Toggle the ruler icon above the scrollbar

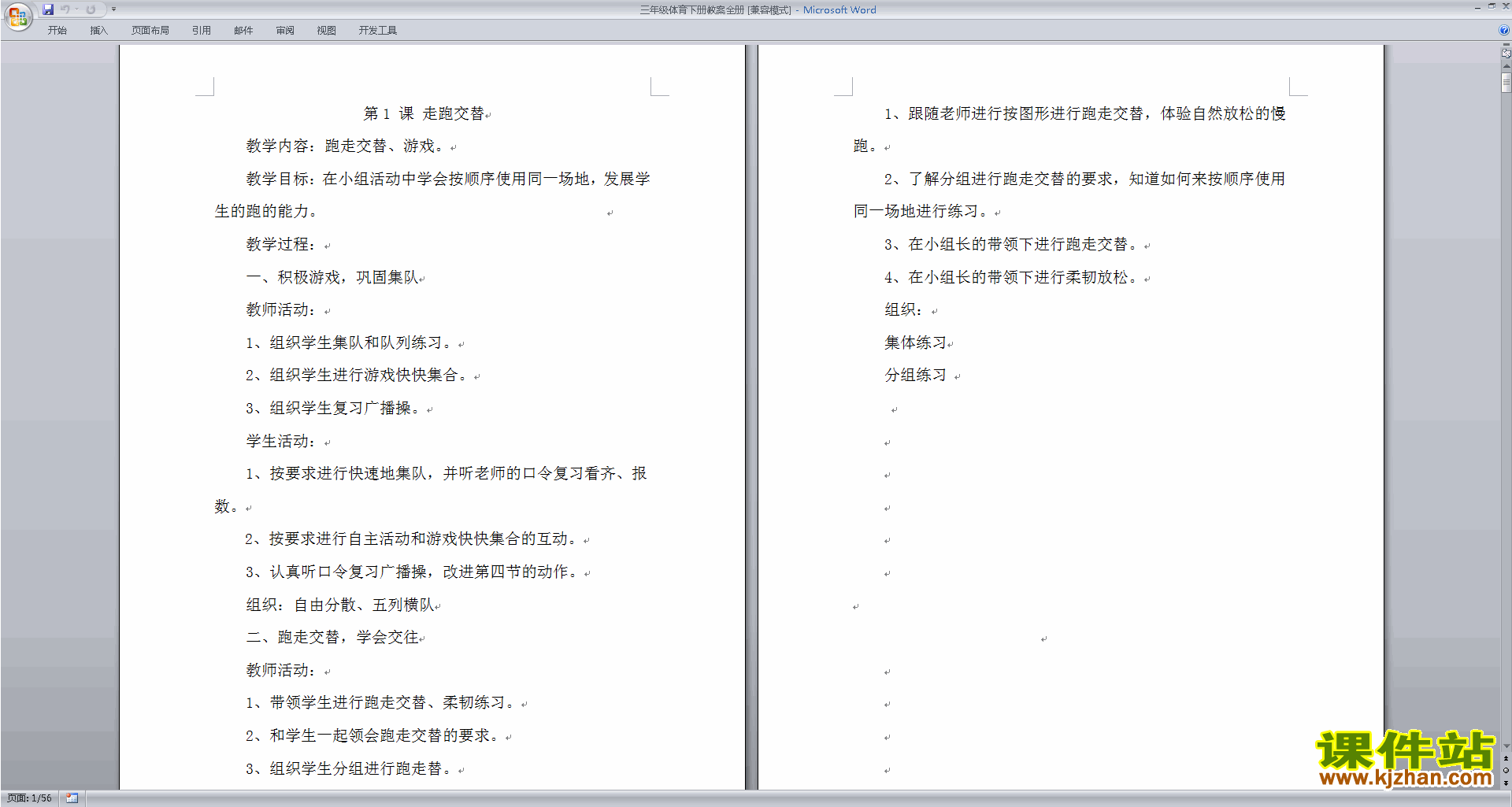point(1506,54)
